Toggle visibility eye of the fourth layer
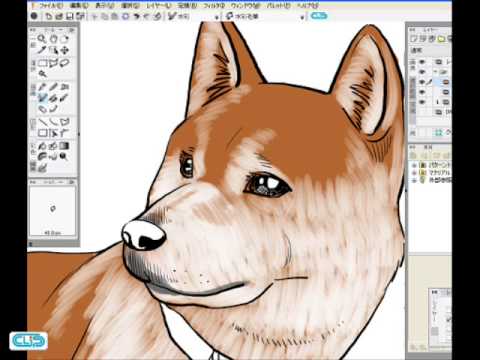480x360 pixels. pos(422,92)
